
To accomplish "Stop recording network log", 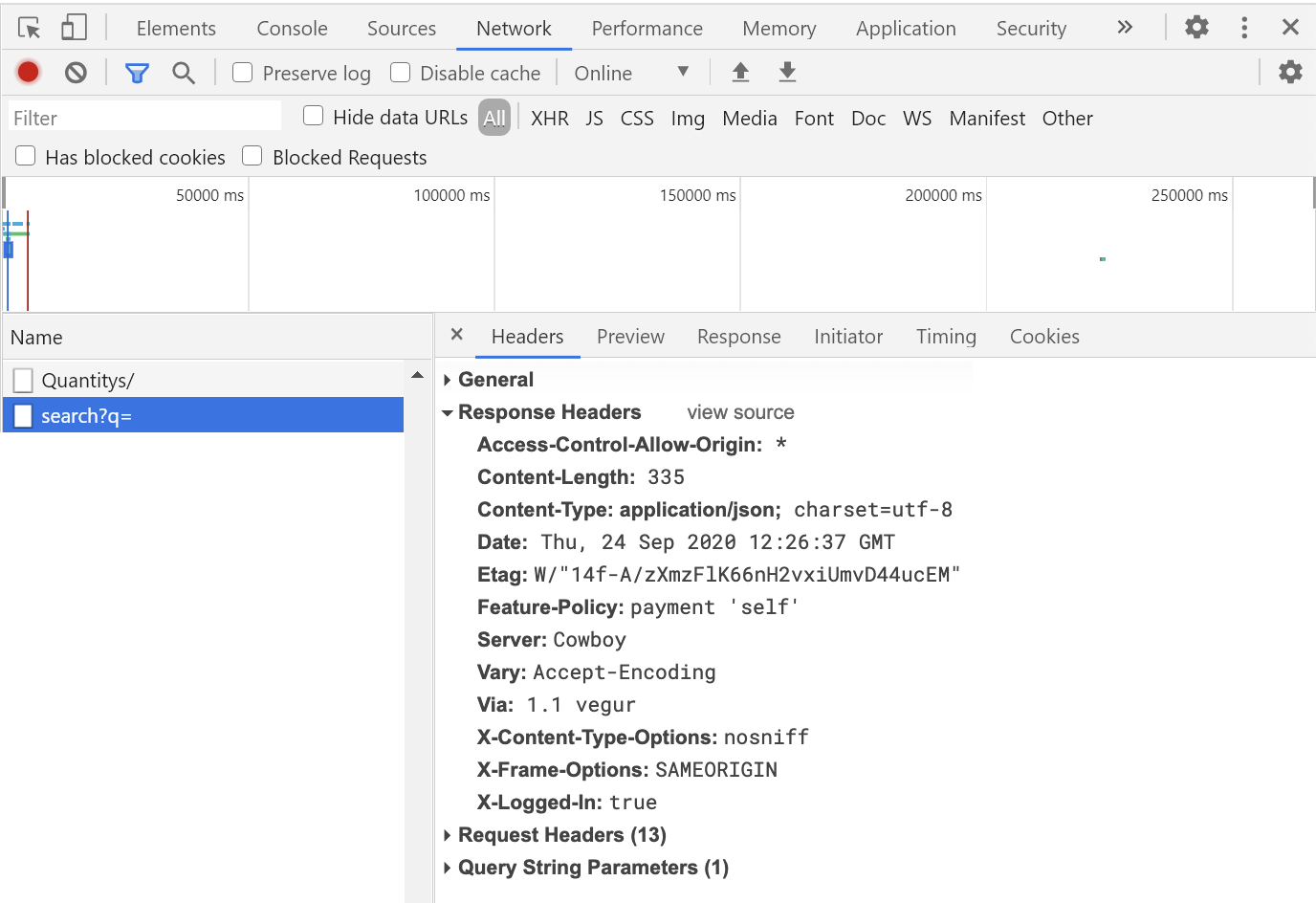I will pos(28,72).
